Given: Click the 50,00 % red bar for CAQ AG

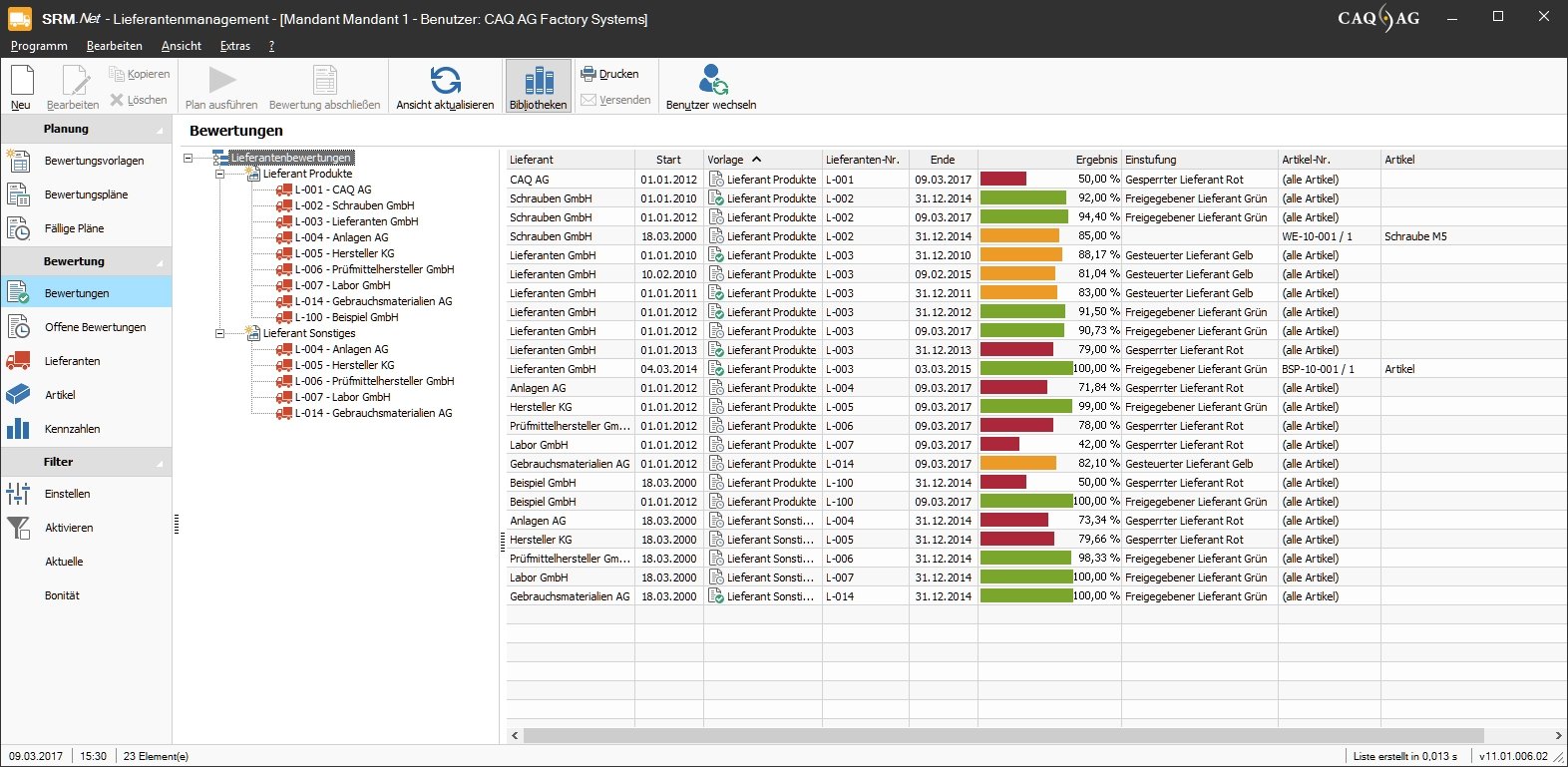Looking at the screenshot, I should click(x=1003, y=180).
